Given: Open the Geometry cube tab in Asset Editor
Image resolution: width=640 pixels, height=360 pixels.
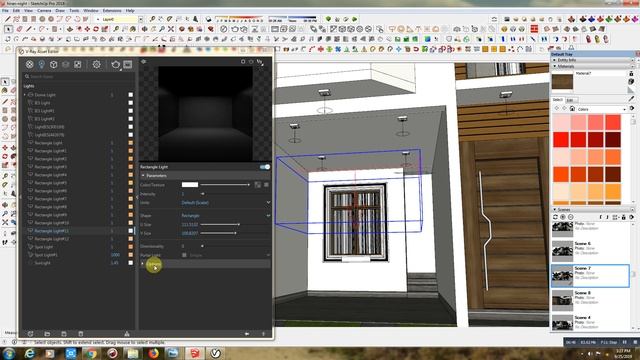Looking at the screenshot, I should 53,64.
